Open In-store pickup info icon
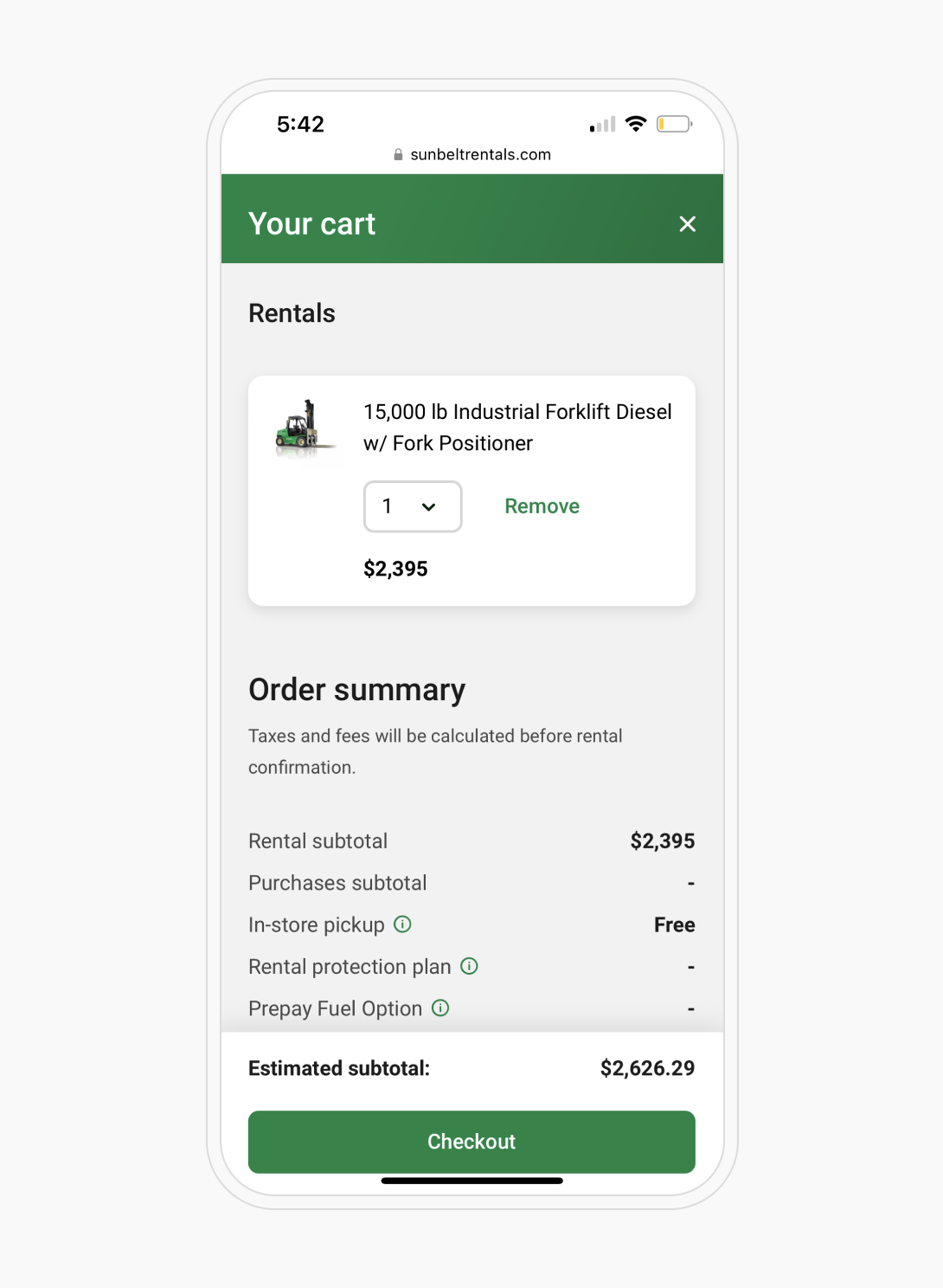This screenshot has width=943, height=1288. 402,924
